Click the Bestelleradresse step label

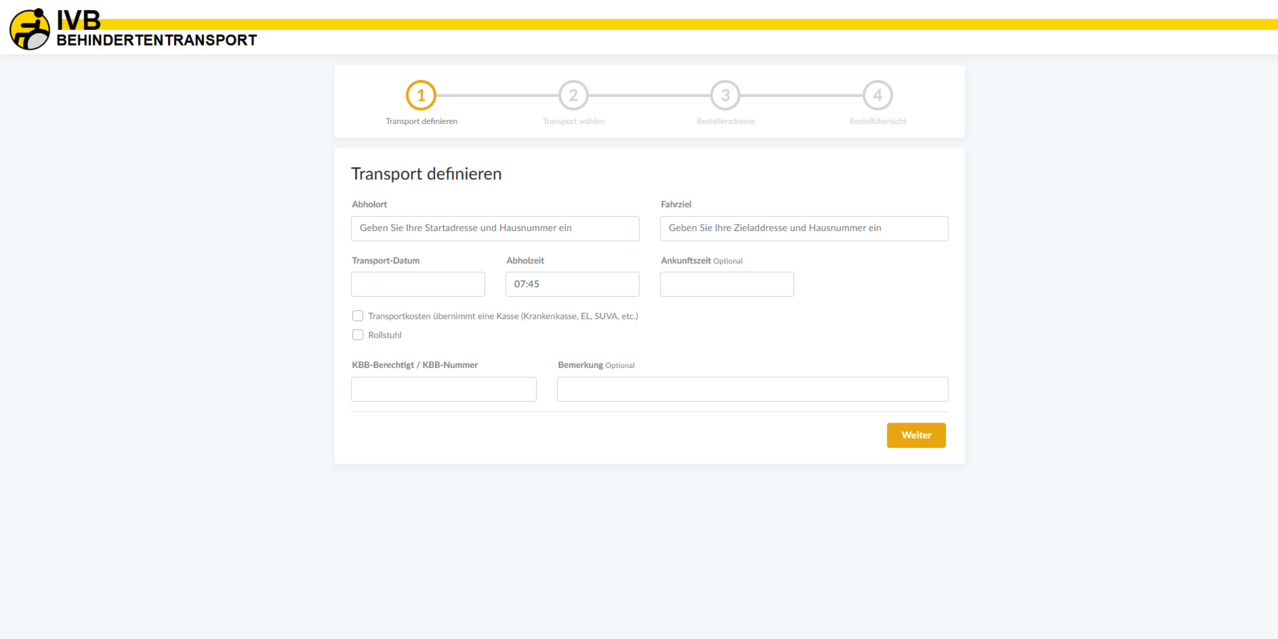pyautogui.click(x=725, y=121)
